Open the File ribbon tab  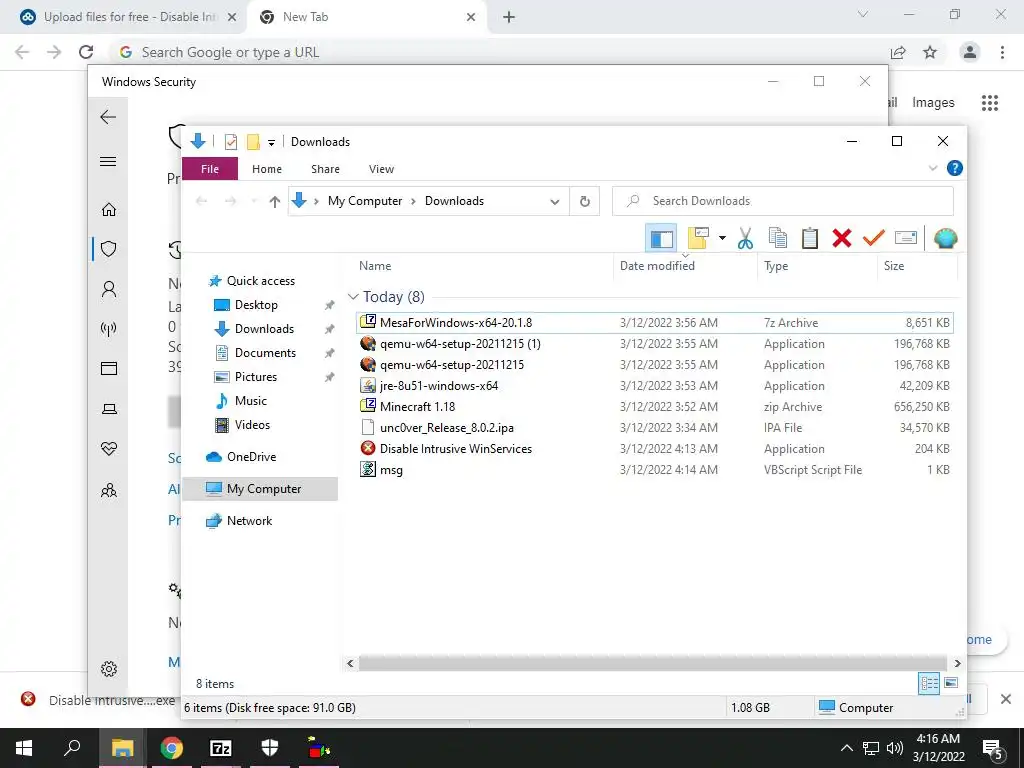210,168
